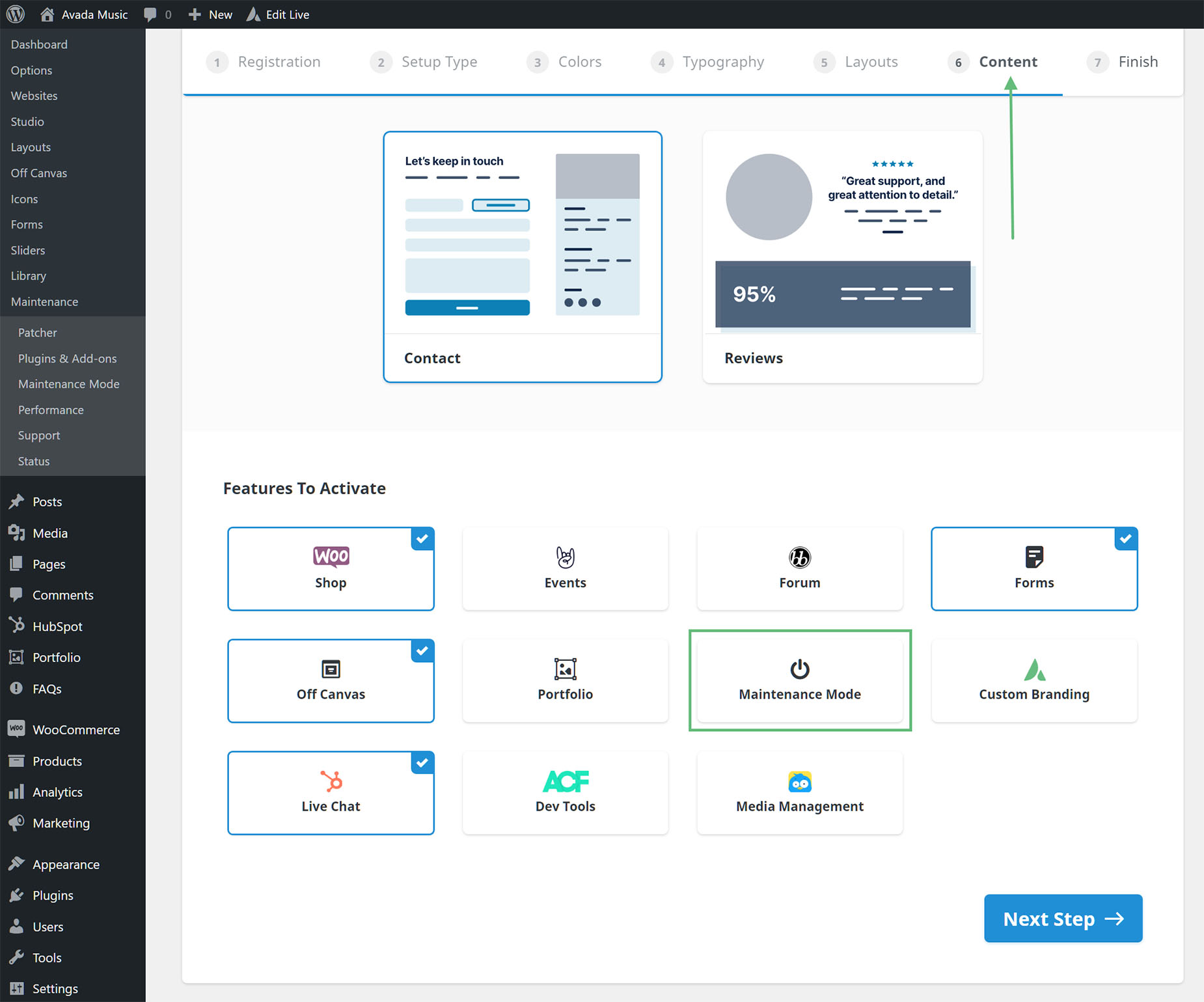The width and height of the screenshot is (1204, 1002).
Task: Go to the Registration step tab
Action: 264,62
